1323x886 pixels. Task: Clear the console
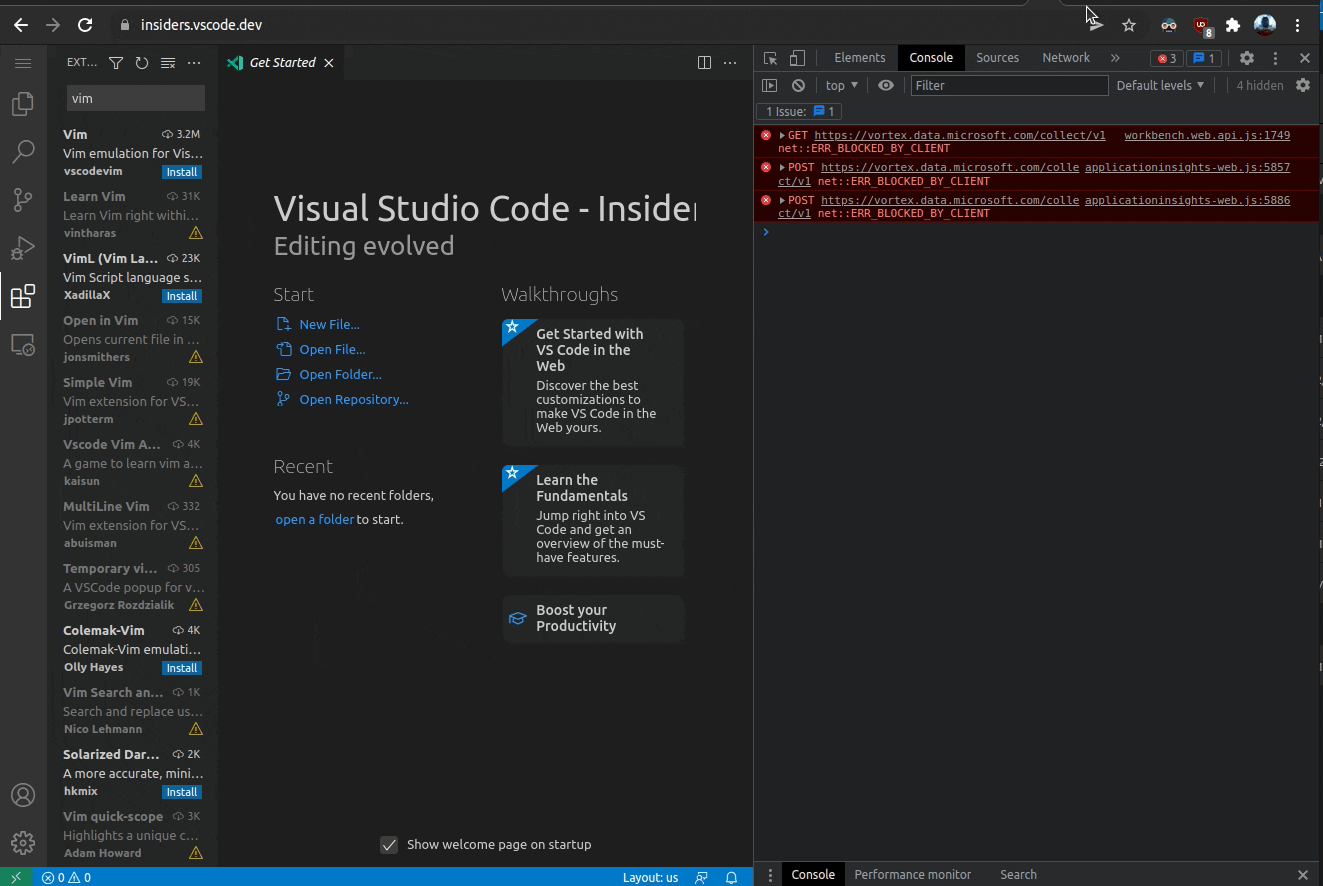pos(798,85)
